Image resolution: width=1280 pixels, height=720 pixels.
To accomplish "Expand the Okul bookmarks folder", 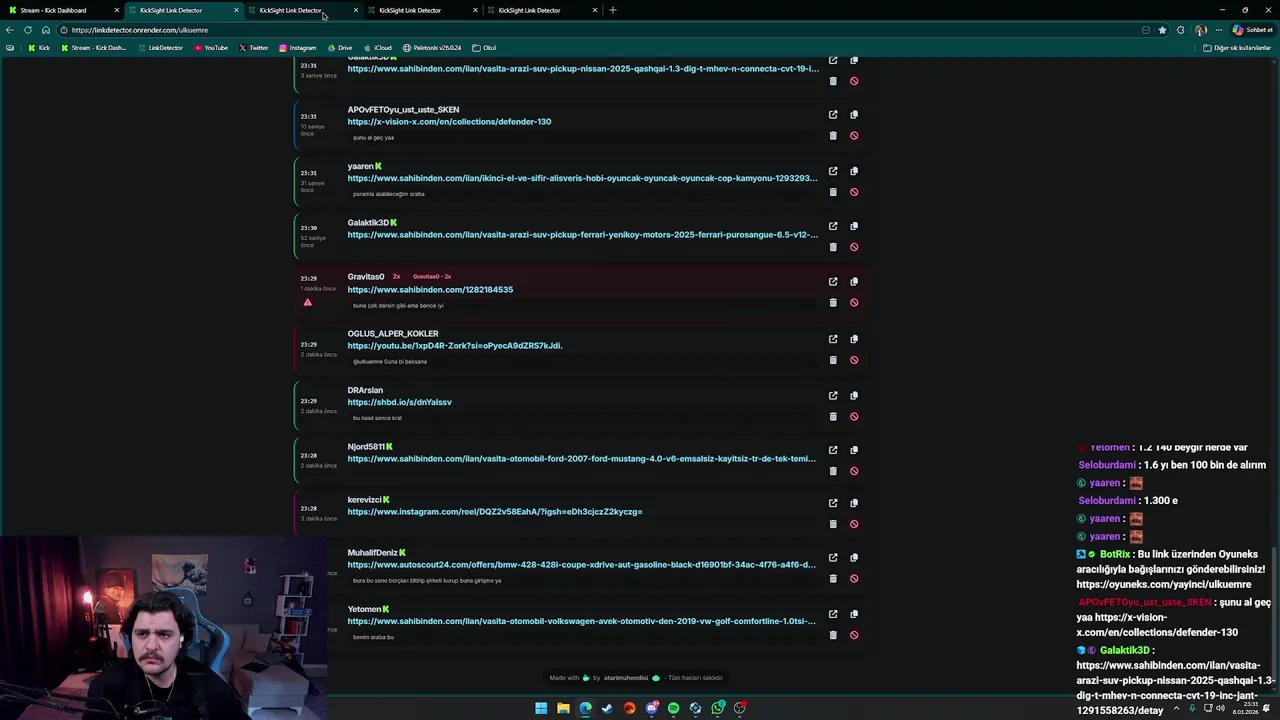I will 484,48.
